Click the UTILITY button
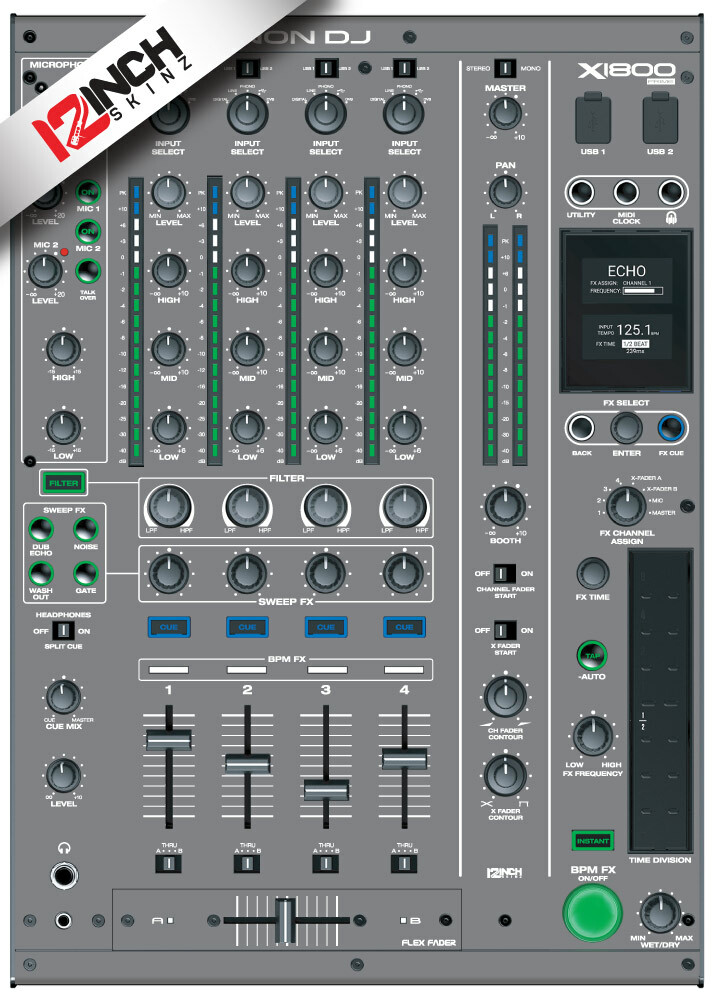Screen dimensions: 713x1000 click(581, 192)
